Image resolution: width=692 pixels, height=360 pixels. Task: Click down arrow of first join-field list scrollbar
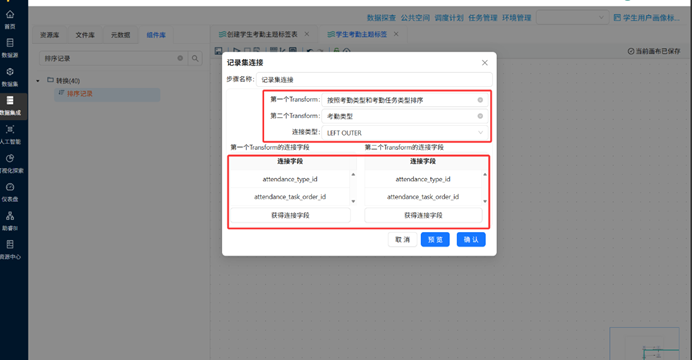(x=353, y=202)
